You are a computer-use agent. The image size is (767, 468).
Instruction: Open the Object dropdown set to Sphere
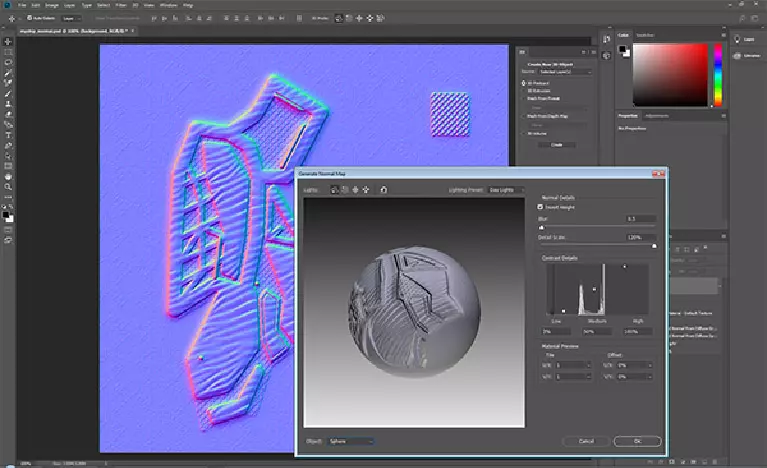pyautogui.click(x=350, y=441)
